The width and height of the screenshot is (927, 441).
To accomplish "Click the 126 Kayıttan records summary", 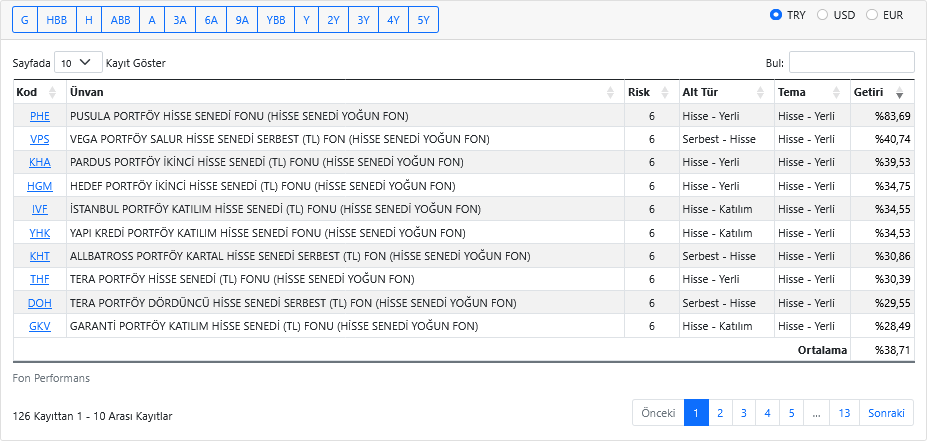I will pos(92,416).
